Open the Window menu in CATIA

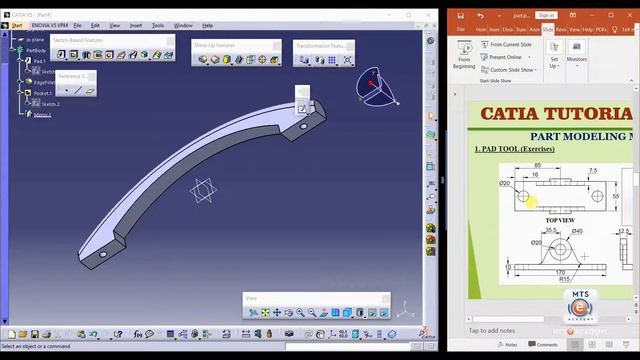183,25
